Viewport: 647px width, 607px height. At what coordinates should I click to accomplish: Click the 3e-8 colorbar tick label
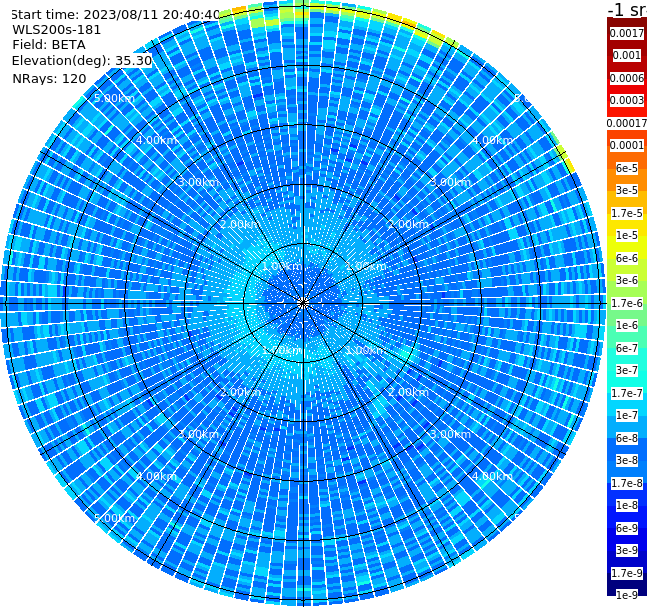pos(627,460)
